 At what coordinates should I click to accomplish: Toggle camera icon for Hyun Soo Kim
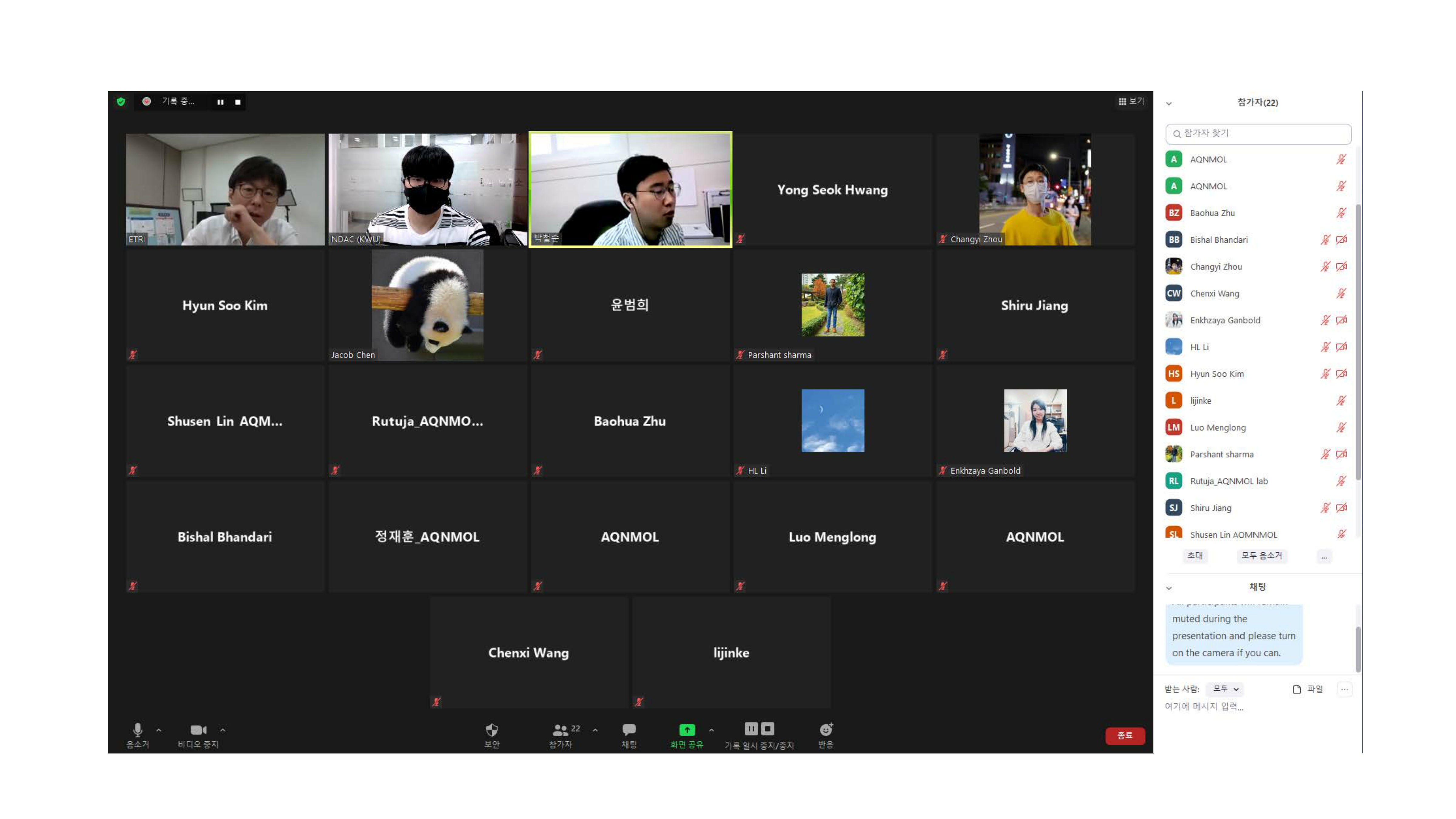(1341, 374)
